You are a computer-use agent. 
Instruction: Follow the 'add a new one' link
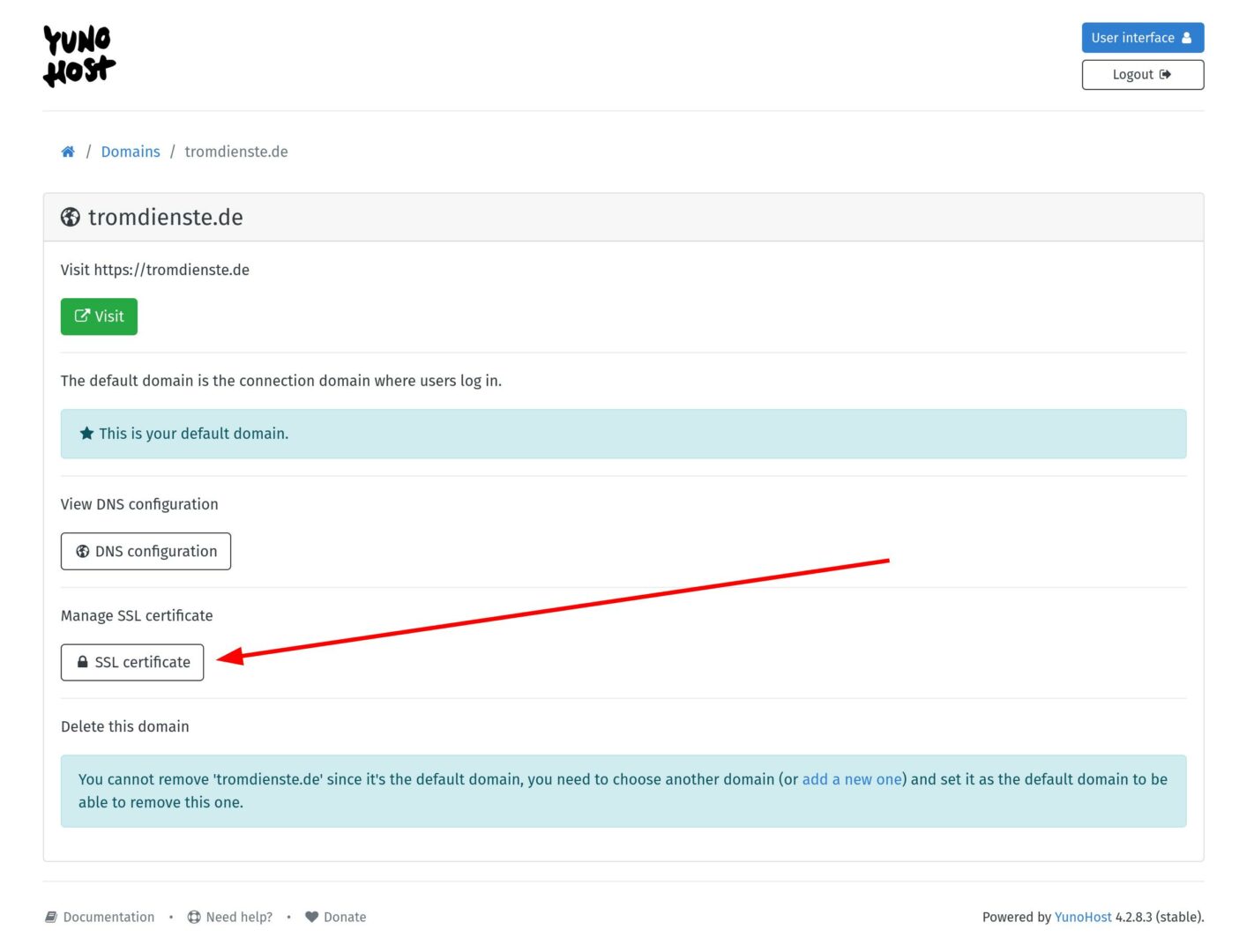[x=851, y=779]
